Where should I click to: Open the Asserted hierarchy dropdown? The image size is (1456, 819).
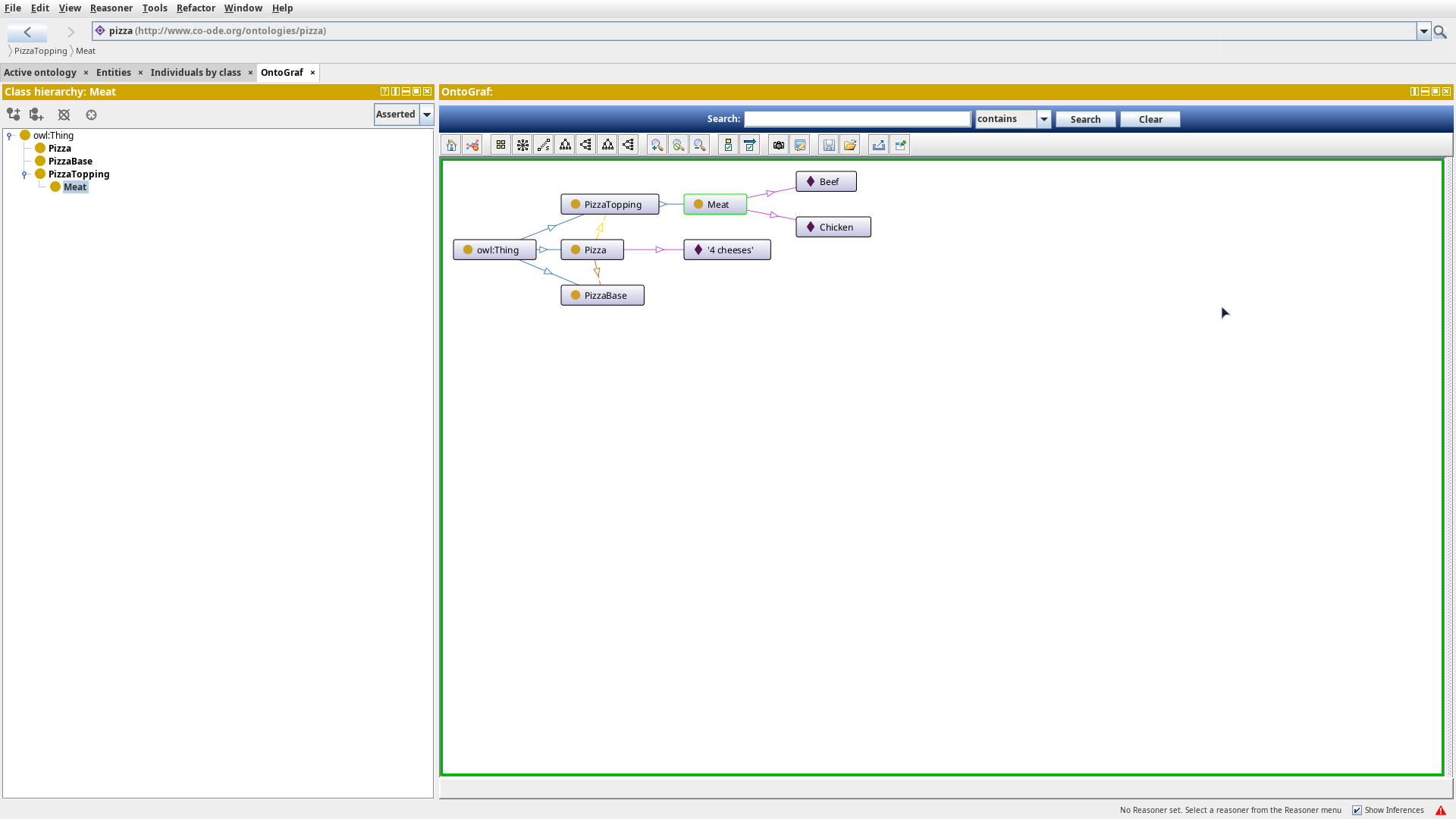click(427, 115)
